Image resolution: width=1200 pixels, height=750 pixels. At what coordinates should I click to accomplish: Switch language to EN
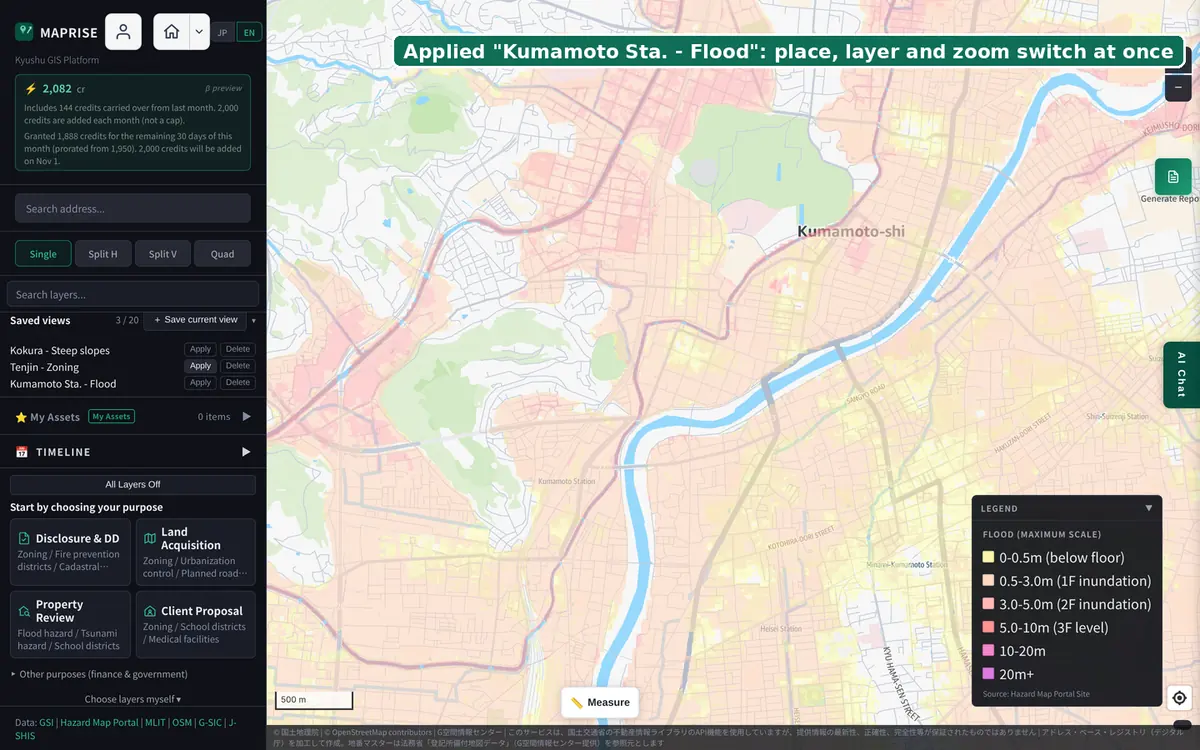tap(249, 32)
